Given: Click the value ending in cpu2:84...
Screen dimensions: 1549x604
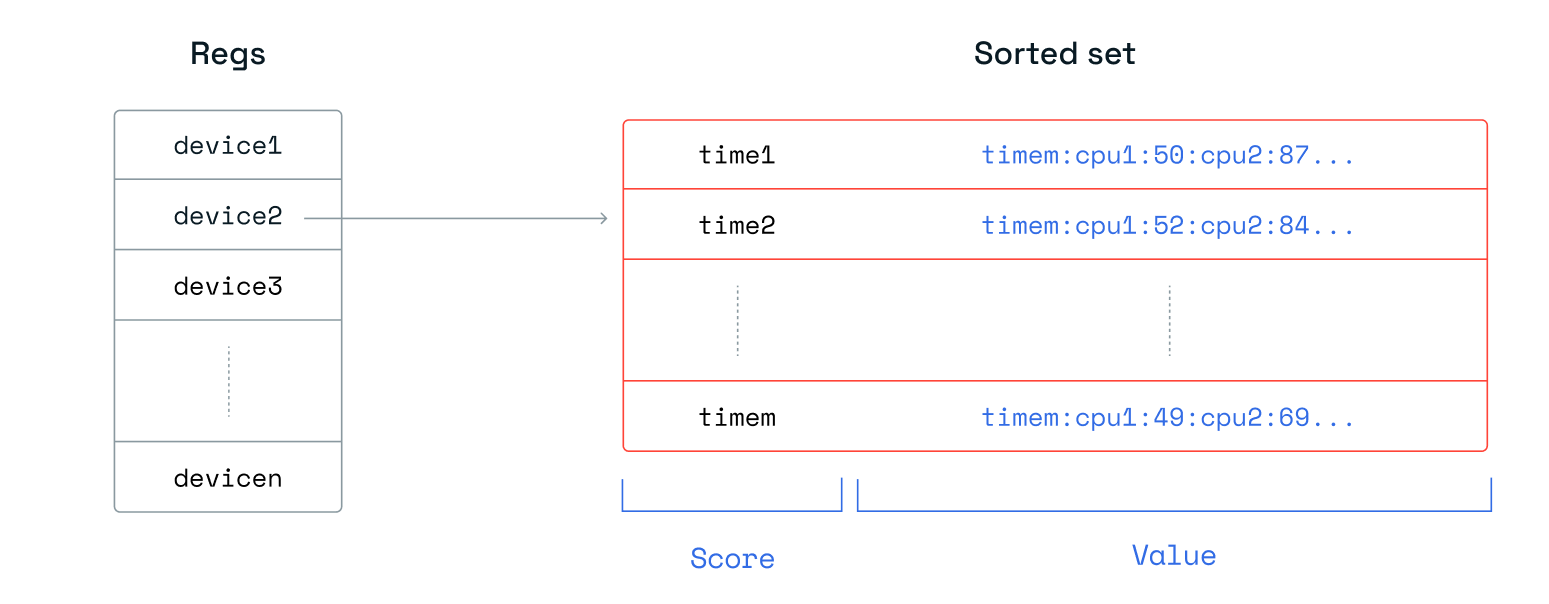Looking at the screenshot, I should coord(1168,226).
